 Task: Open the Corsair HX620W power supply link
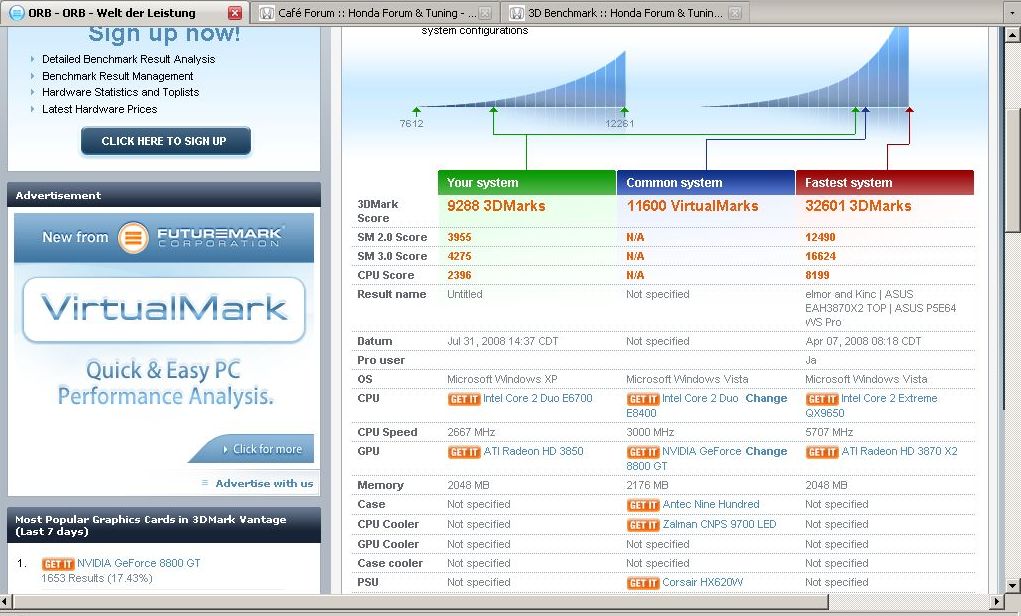(703, 583)
